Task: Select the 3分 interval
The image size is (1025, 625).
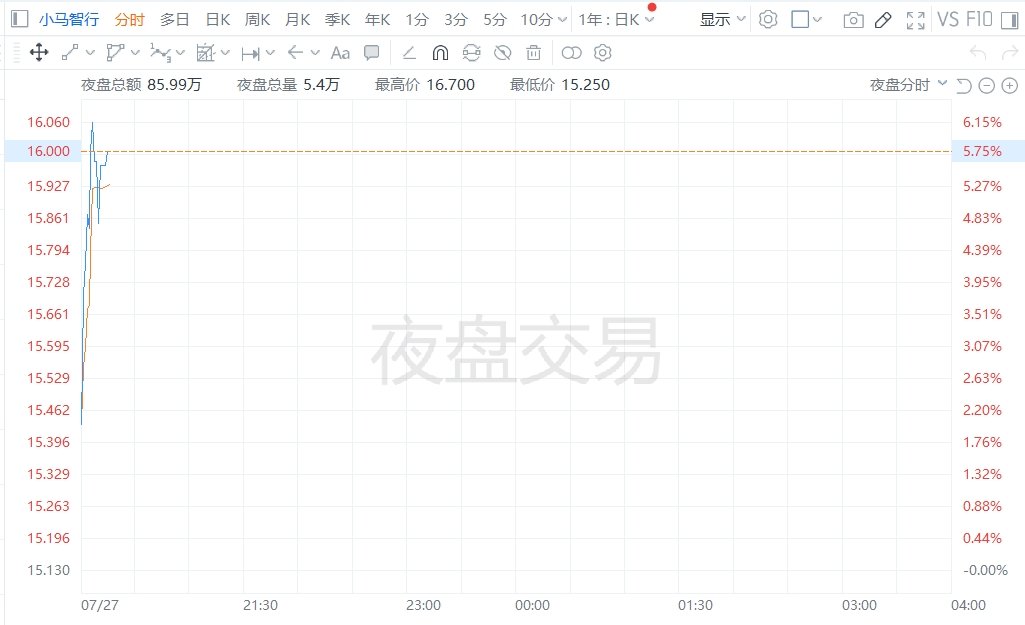Action: [x=456, y=20]
